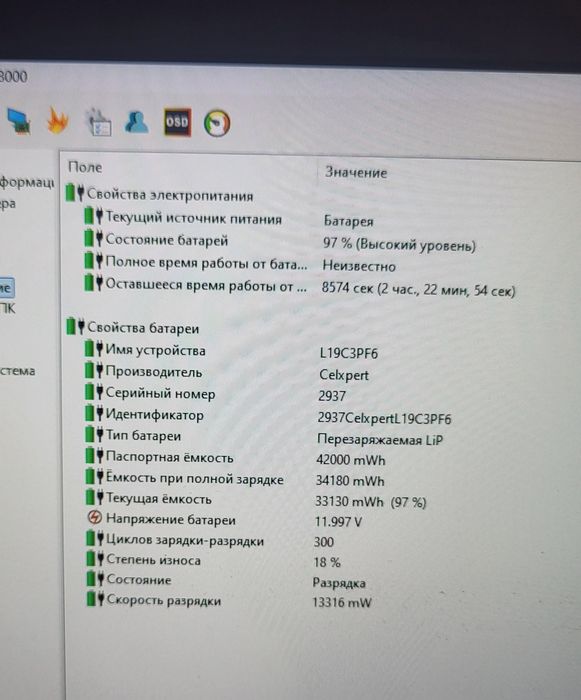Click the value 33130 mWh (97 %)
Image resolution: width=581 pixels, height=700 pixels.
pos(371,502)
